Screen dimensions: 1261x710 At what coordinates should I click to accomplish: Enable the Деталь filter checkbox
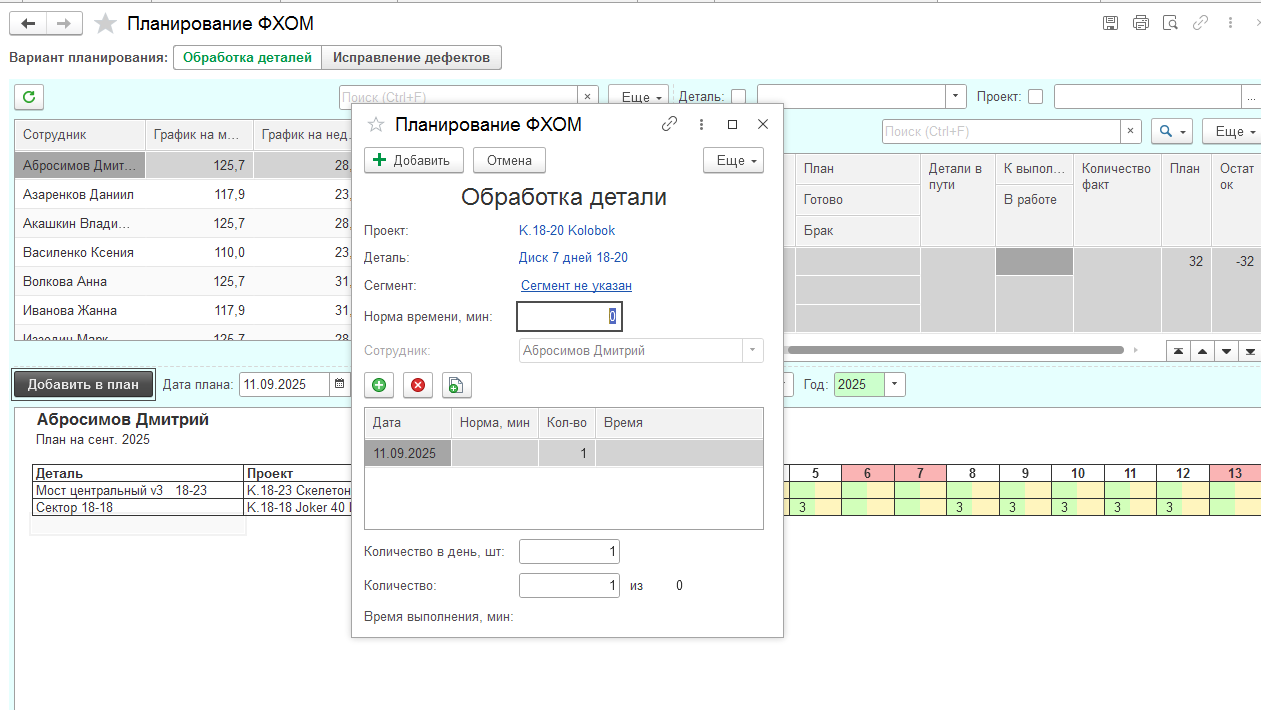click(739, 97)
